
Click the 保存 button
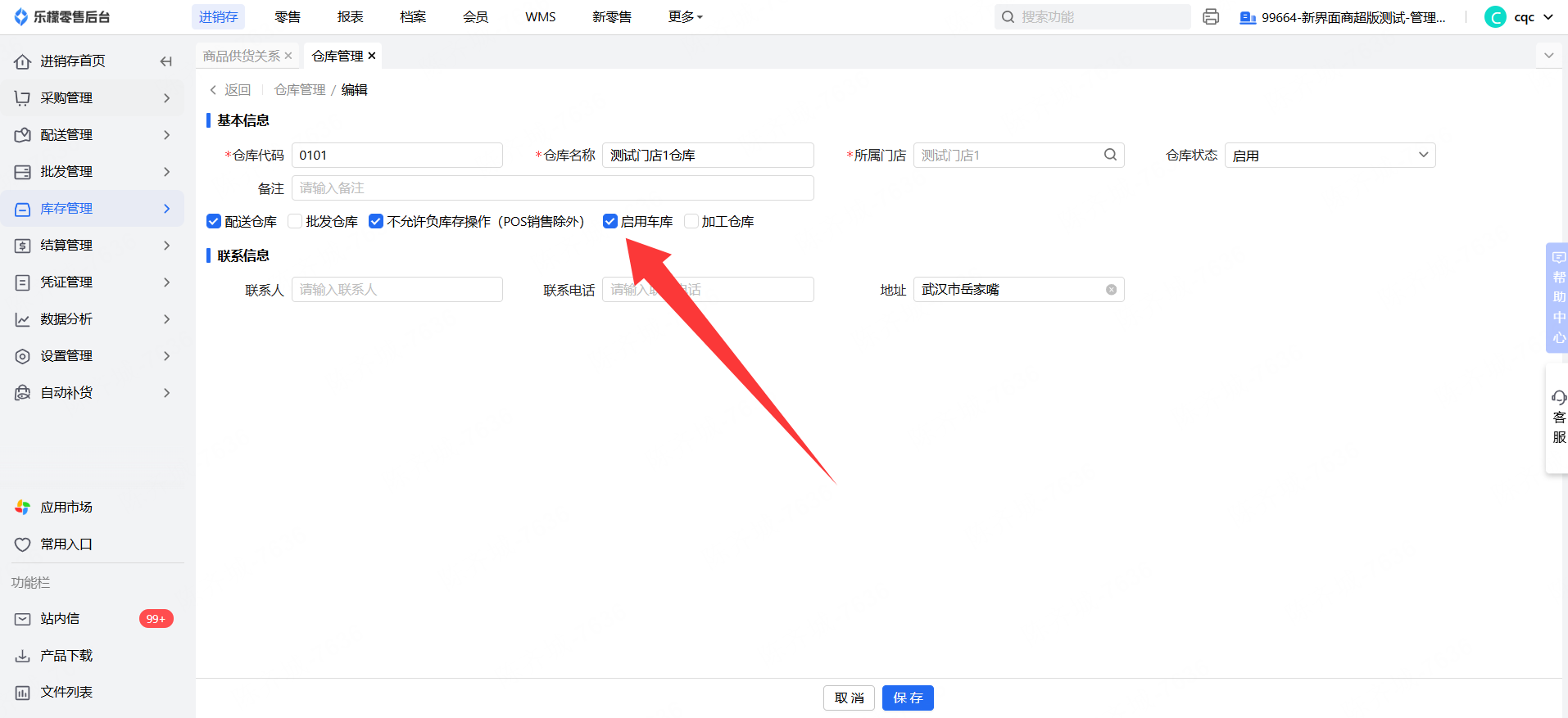[908, 698]
